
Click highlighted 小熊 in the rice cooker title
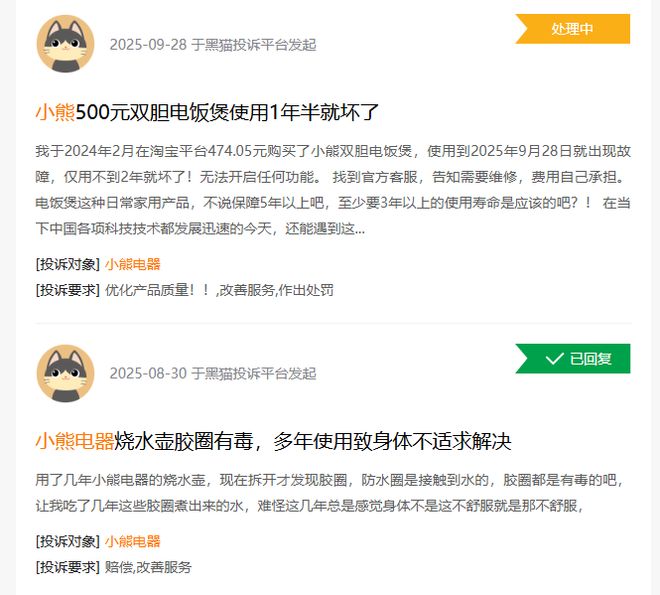tap(55, 112)
